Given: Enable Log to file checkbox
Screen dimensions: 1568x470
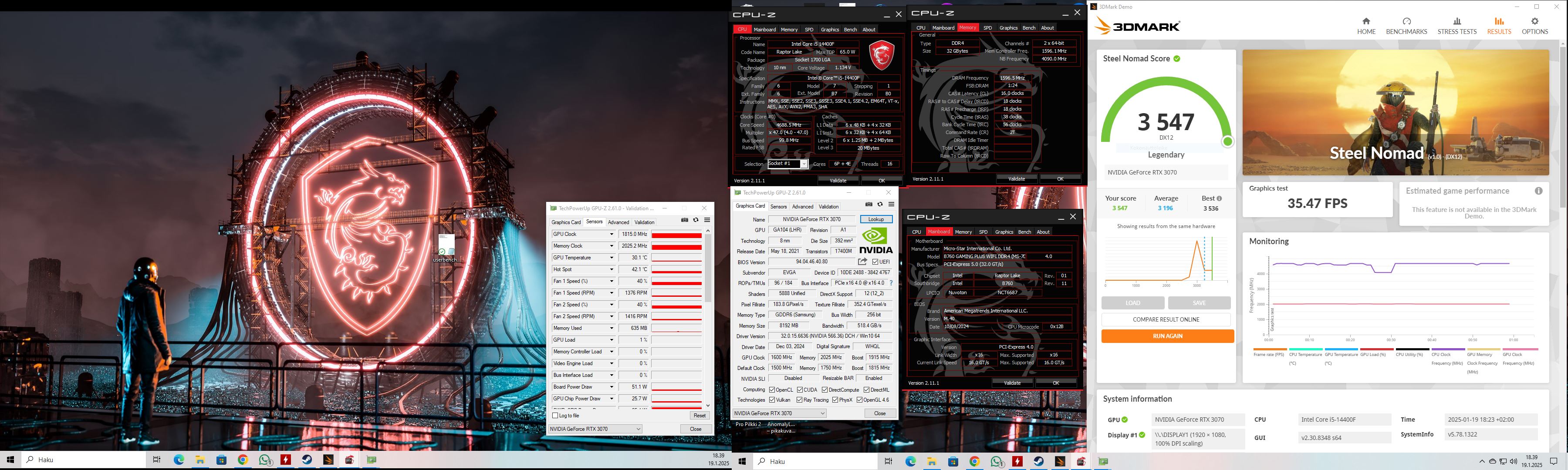Looking at the screenshot, I should click(x=555, y=415).
